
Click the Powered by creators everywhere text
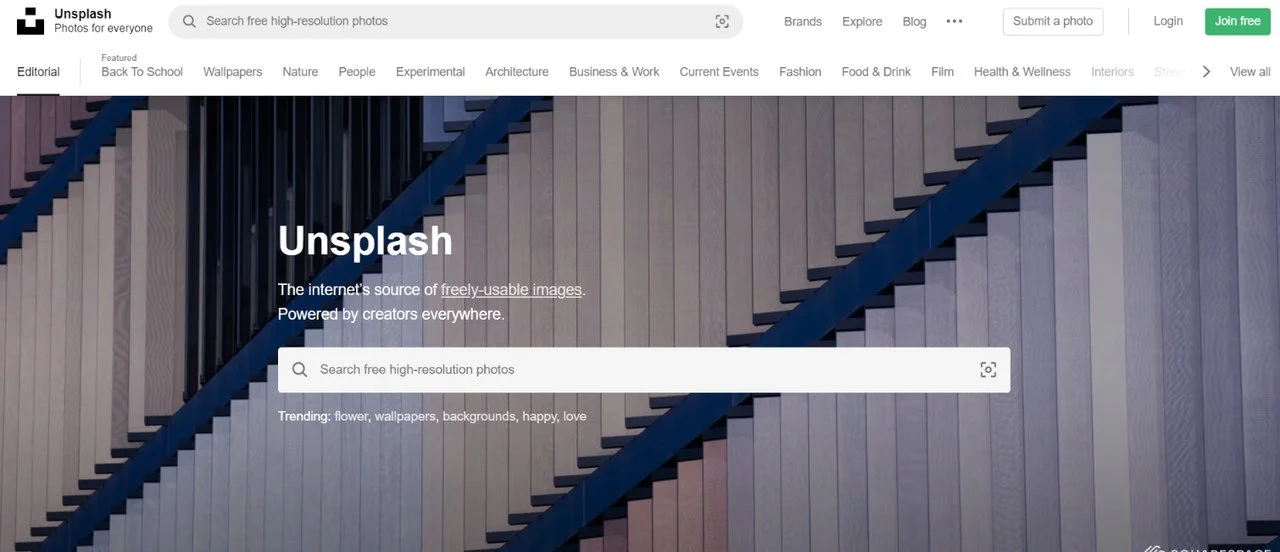click(x=391, y=314)
